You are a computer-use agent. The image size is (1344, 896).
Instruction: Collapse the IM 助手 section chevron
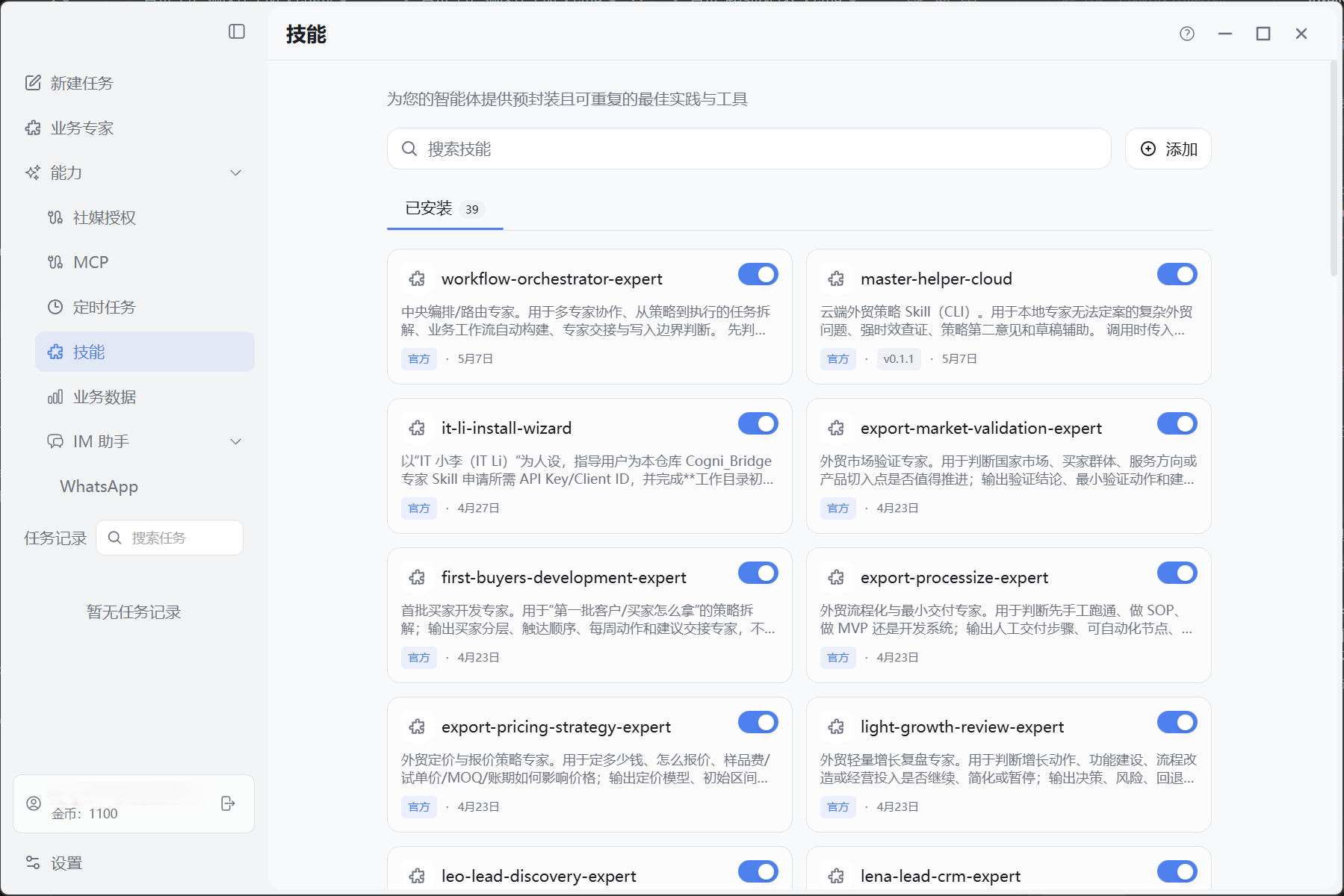(x=236, y=441)
